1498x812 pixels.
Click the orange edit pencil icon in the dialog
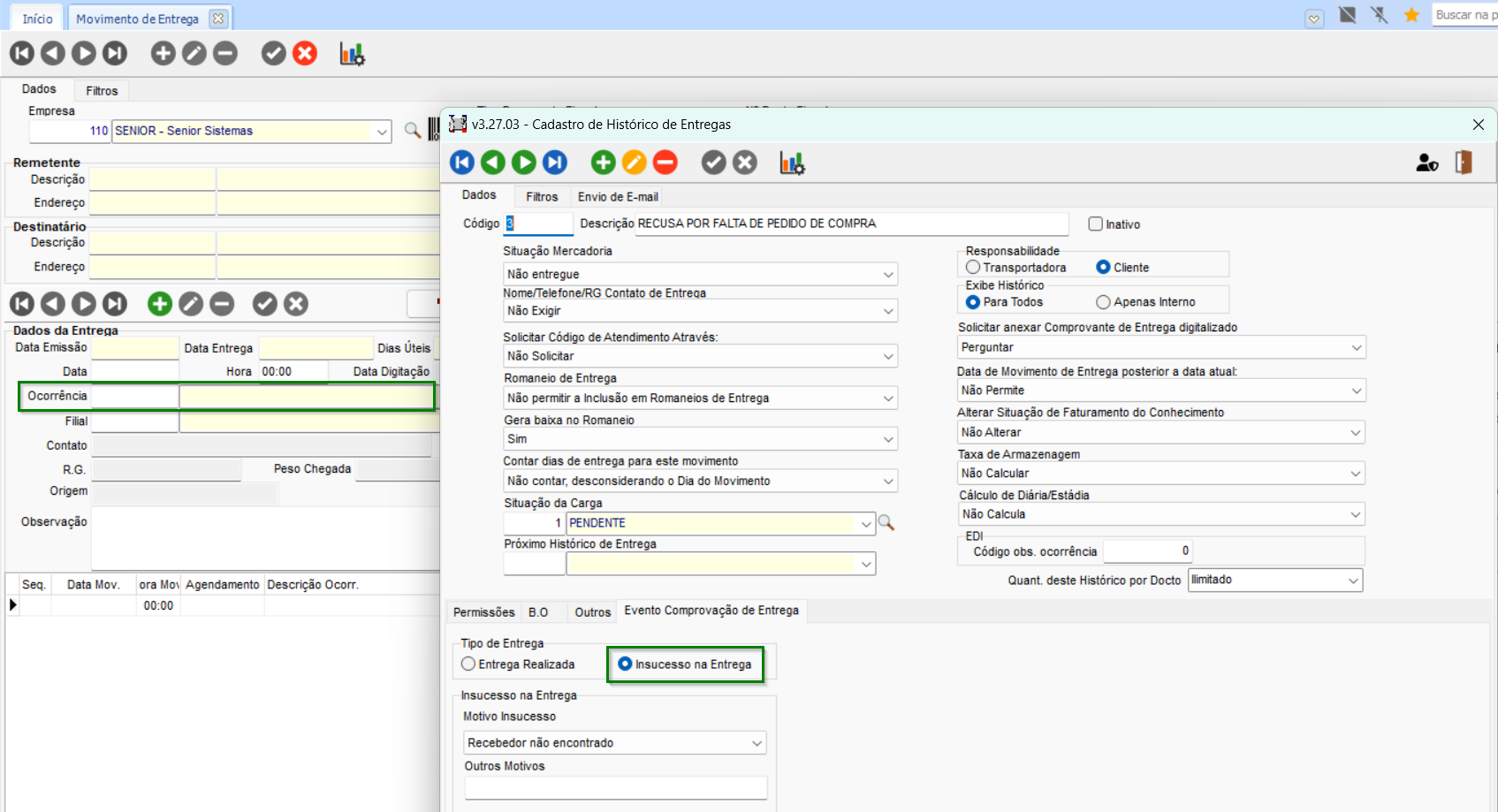(x=635, y=163)
